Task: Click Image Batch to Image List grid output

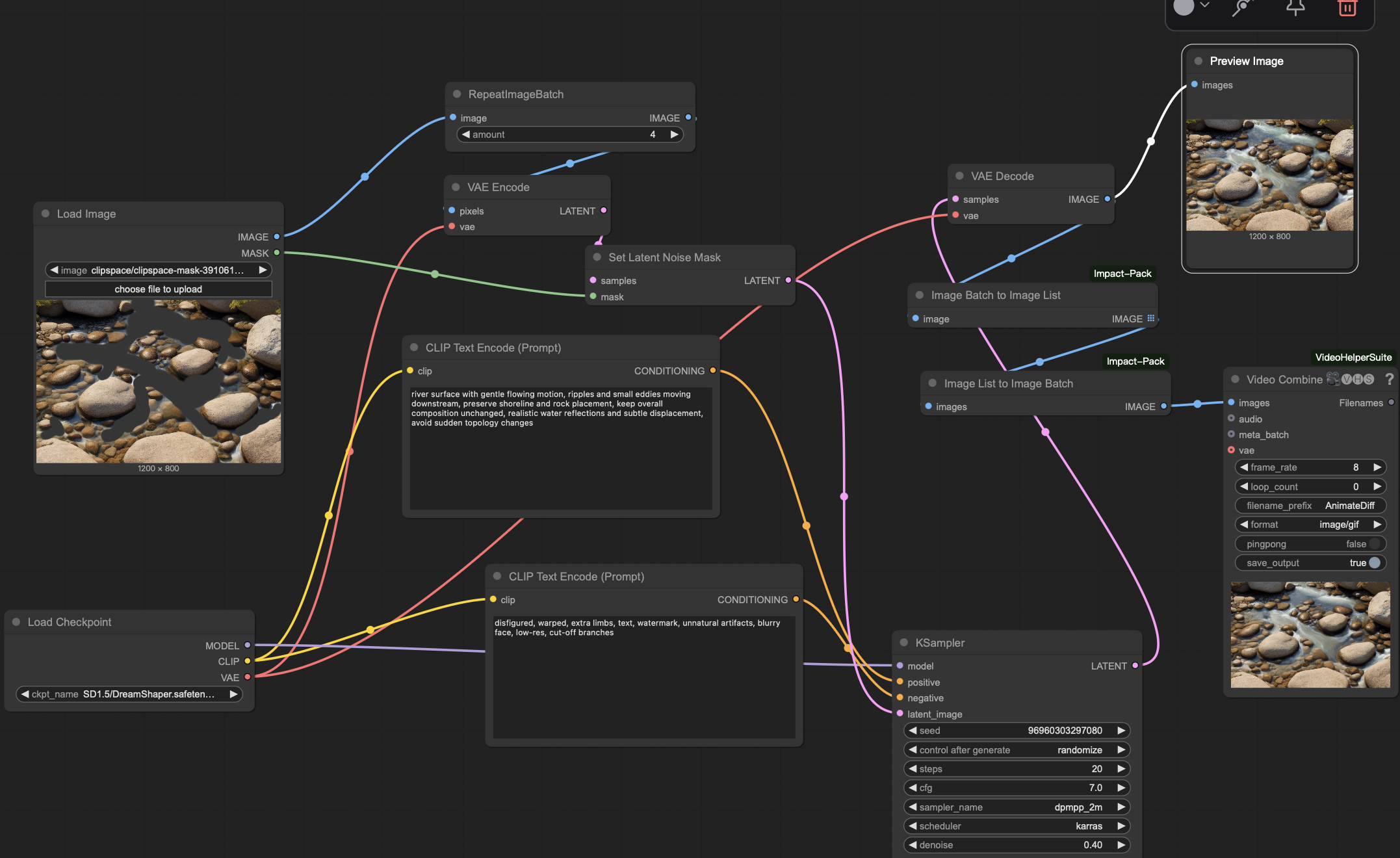Action: pyautogui.click(x=1150, y=318)
